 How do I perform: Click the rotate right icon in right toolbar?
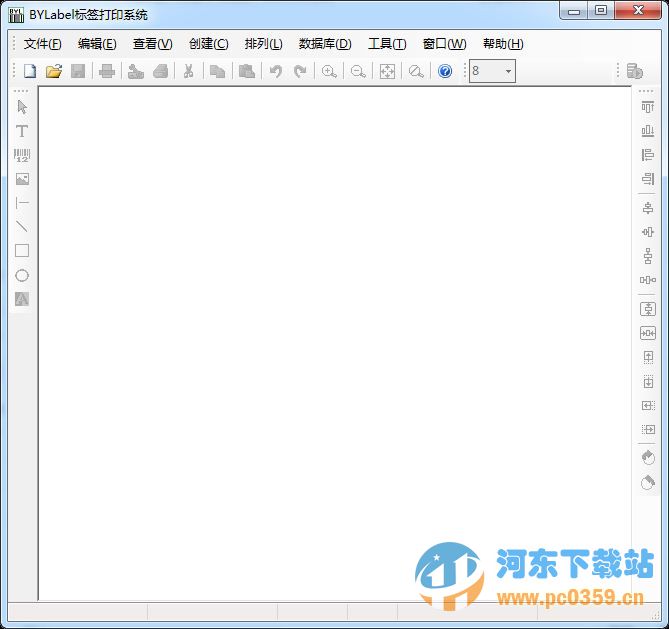click(x=648, y=482)
